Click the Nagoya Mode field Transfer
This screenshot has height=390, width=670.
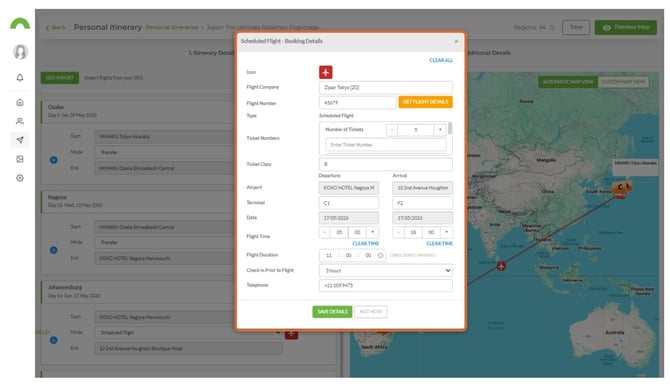click(165, 243)
